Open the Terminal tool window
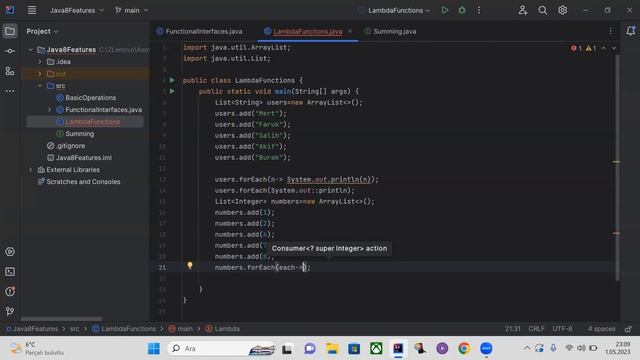The width and height of the screenshot is (640, 360). pyautogui.click(x=10, y=272)
